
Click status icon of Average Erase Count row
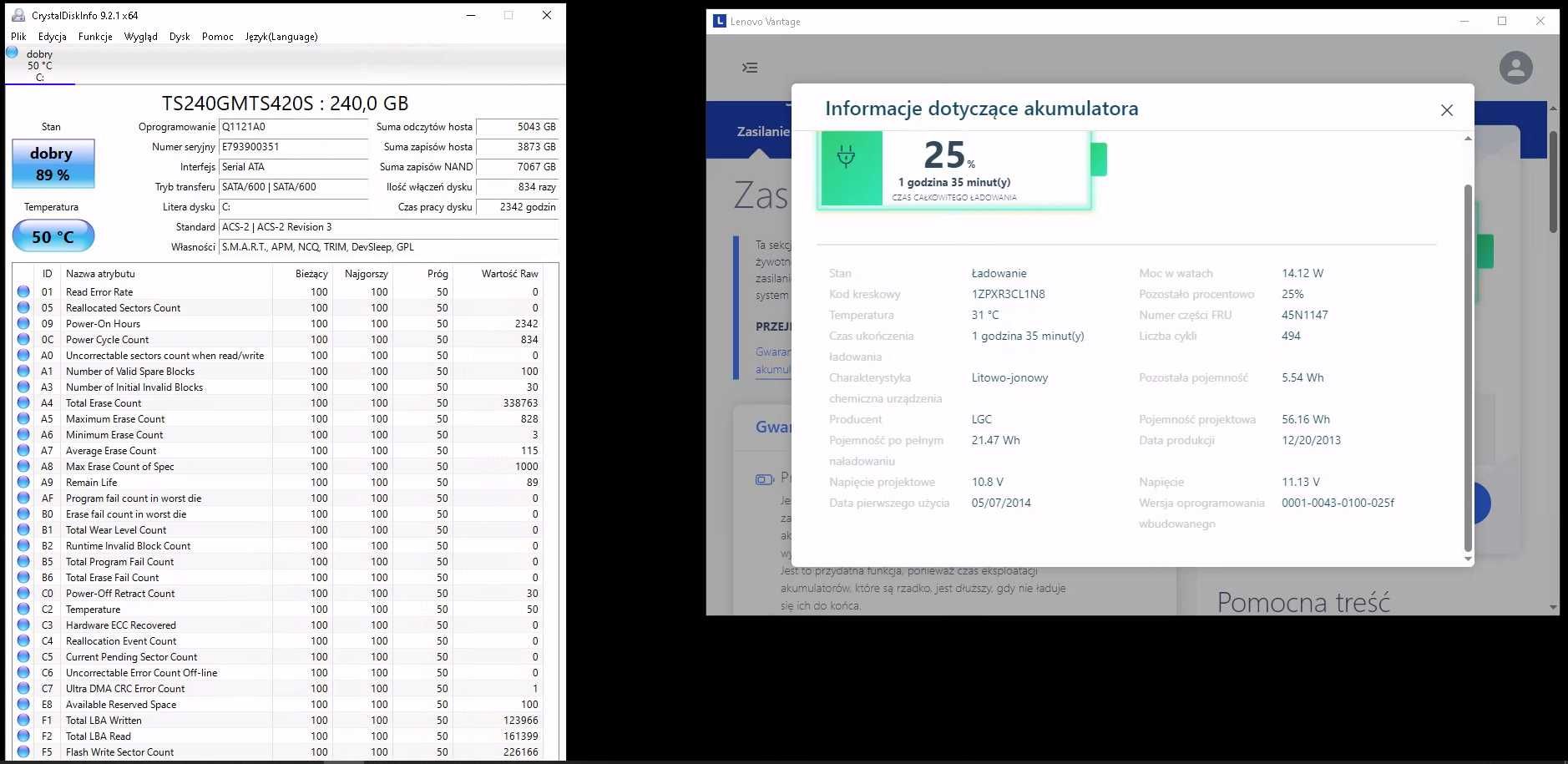click(x=23, y=451)
